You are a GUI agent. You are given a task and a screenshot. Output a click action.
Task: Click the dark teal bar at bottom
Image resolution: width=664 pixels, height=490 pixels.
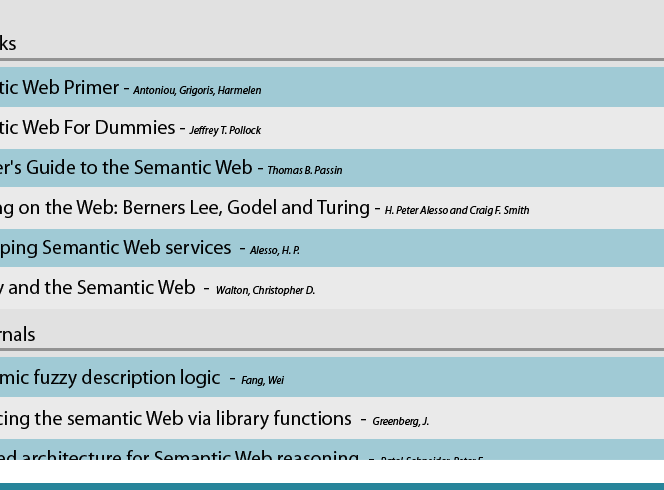tap(332, 486)
